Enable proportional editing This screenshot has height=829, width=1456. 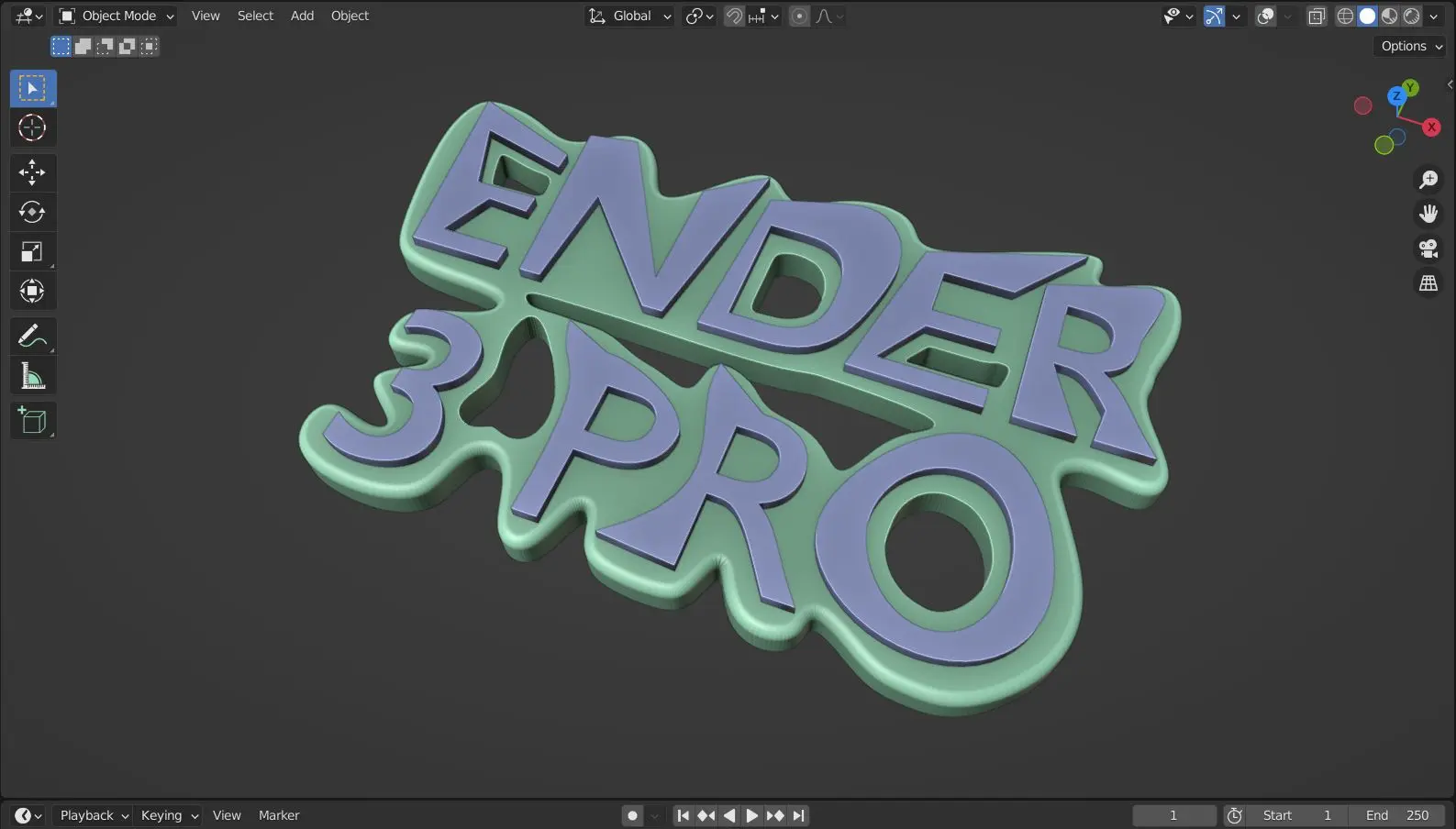pyautogui.click(x=799, y=16)
